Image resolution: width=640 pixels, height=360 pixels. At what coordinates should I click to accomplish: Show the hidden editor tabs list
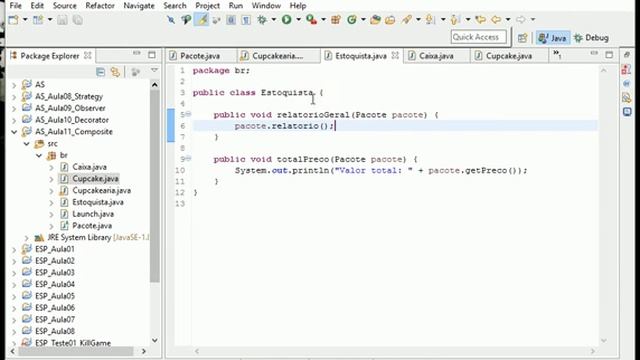557,54
